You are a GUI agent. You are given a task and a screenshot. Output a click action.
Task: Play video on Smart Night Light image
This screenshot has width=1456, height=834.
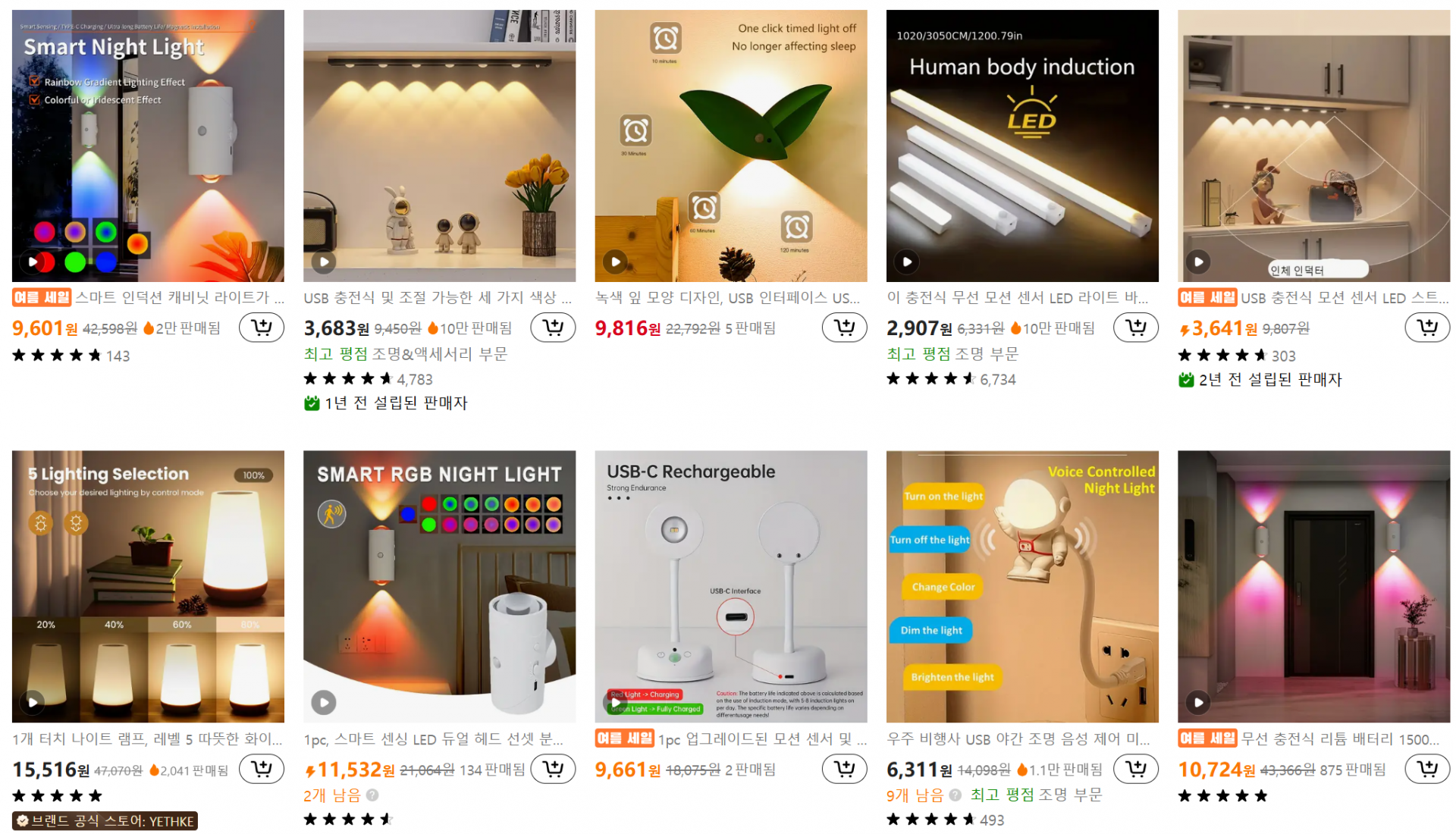click(x=33, y=262)
